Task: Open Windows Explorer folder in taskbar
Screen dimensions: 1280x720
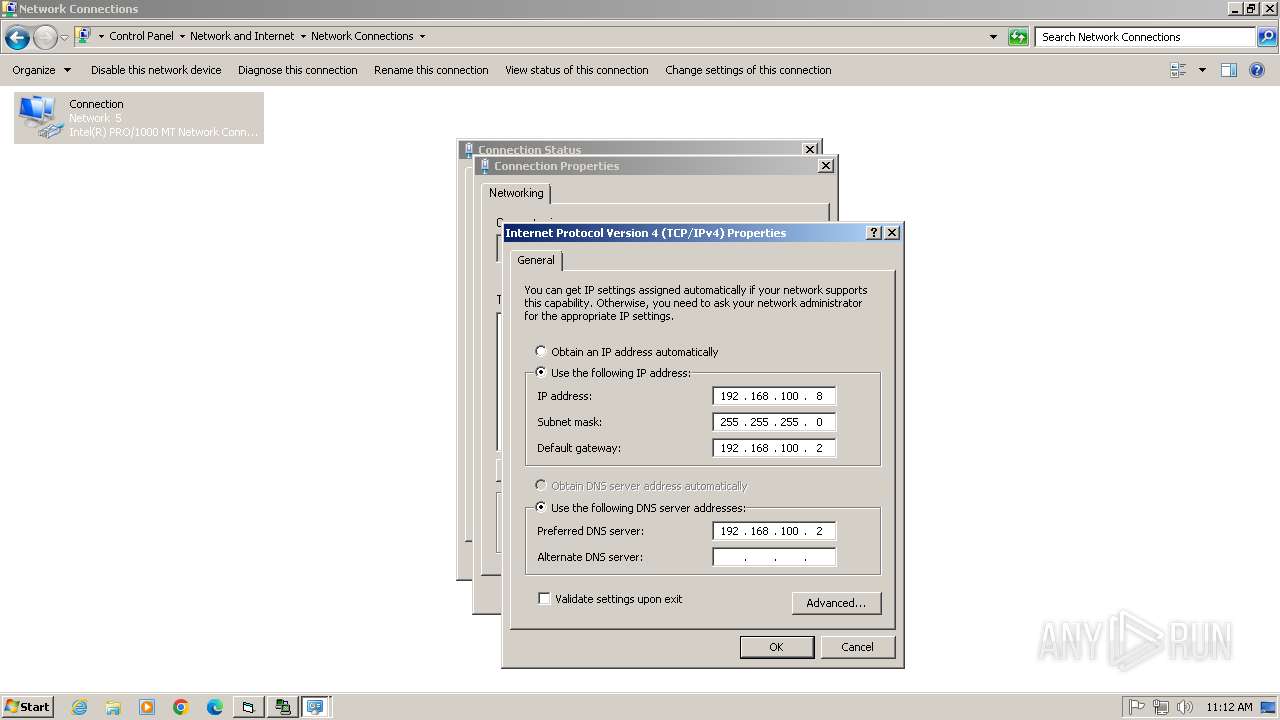Action: [113, 707]
